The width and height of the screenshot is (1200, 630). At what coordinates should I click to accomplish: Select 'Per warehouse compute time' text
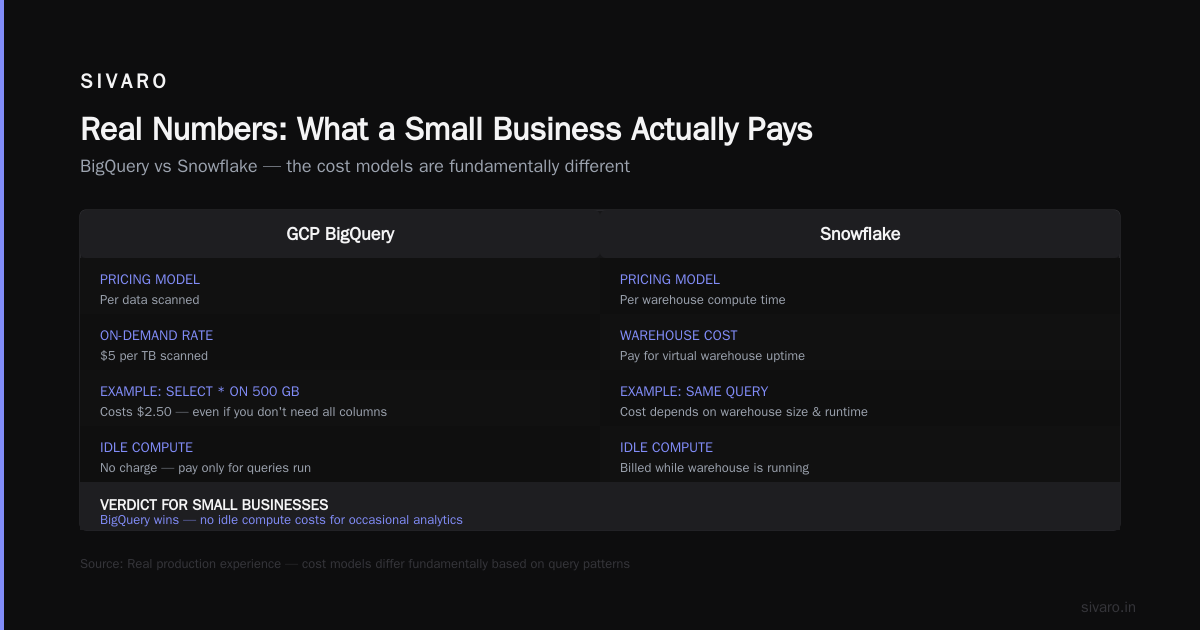coord(703,300)
